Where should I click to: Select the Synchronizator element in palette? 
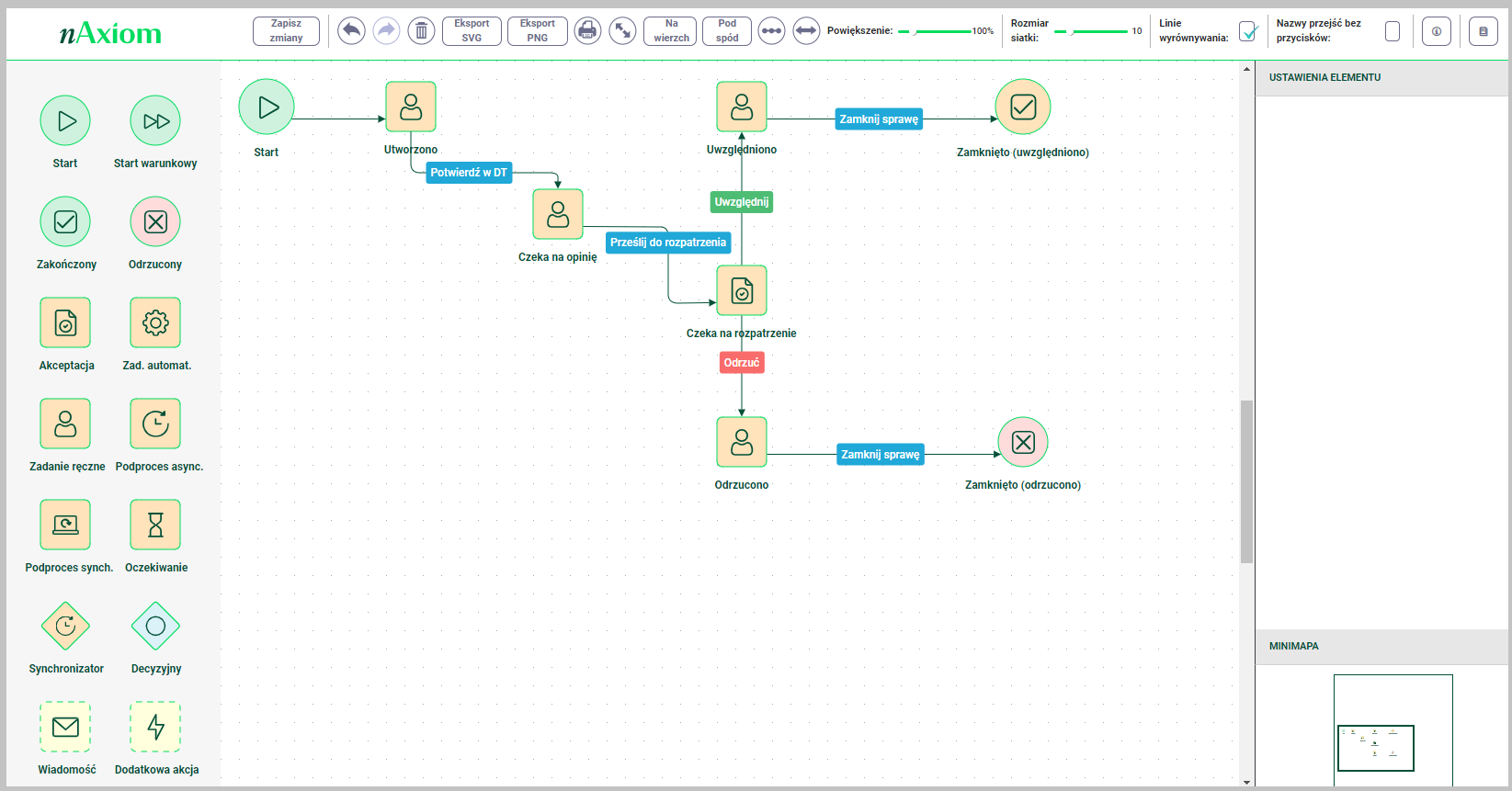pos(65,627)
